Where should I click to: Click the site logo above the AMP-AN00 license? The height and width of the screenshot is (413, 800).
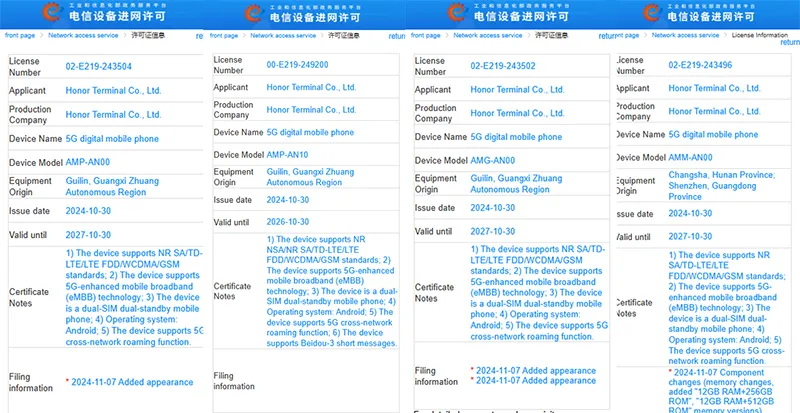(52, 13)
